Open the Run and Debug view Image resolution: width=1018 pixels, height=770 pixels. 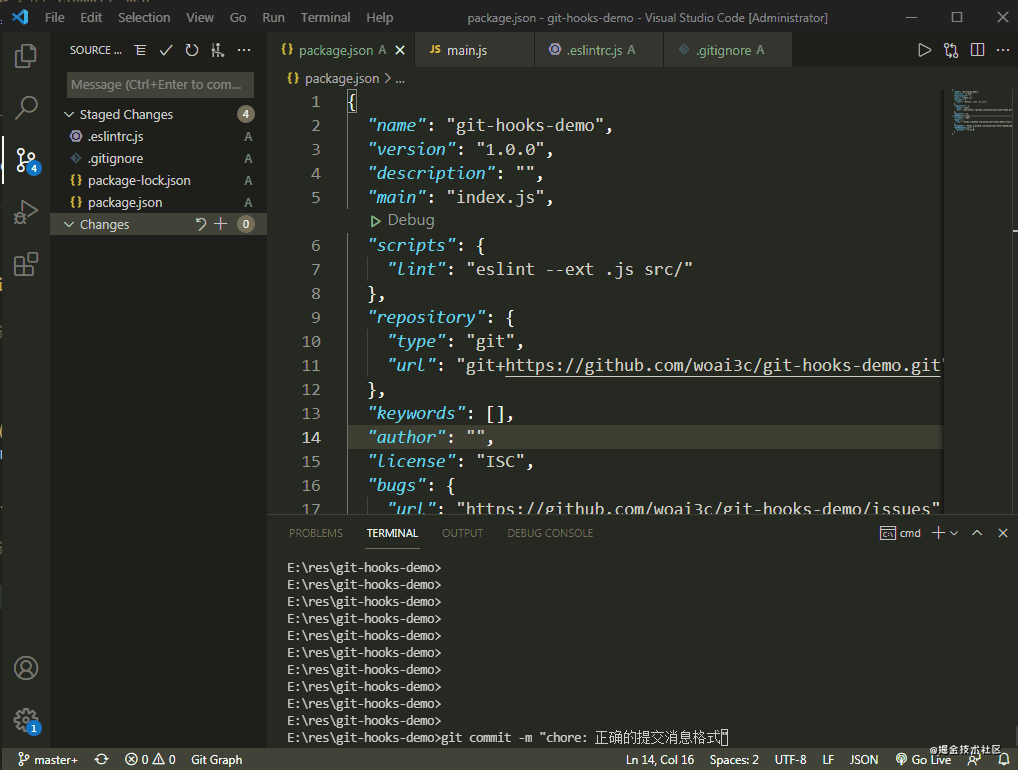click(x=25, y=212)
